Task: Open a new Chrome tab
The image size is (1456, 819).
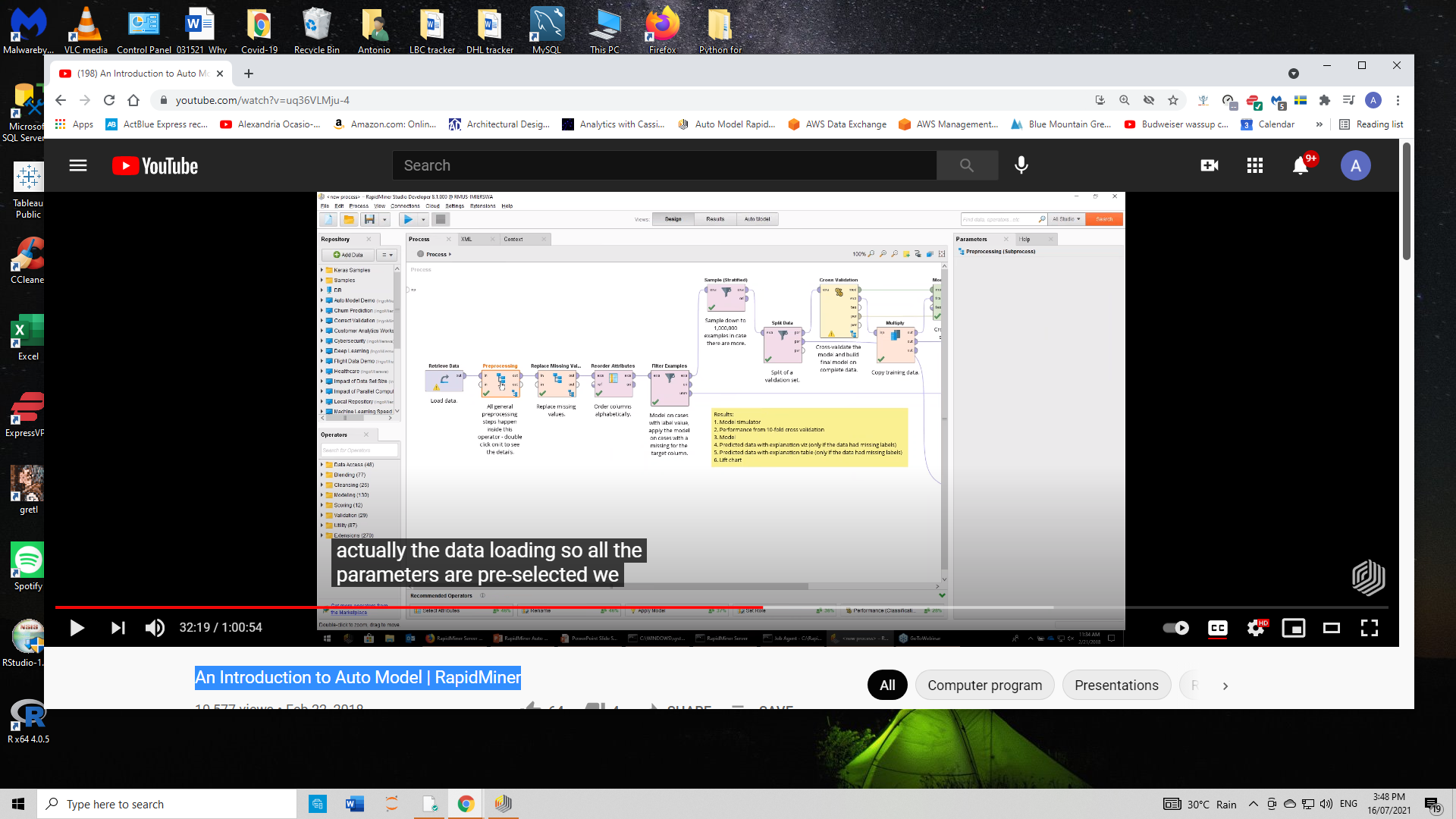Action: (249, 74)
